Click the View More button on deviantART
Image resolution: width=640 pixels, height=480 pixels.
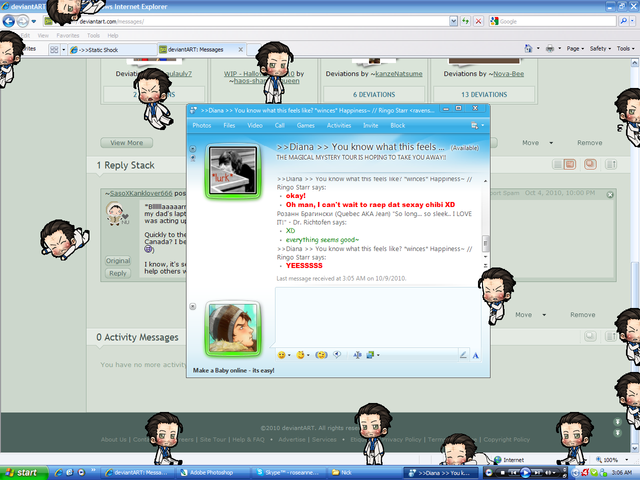[x=127, y=143]
